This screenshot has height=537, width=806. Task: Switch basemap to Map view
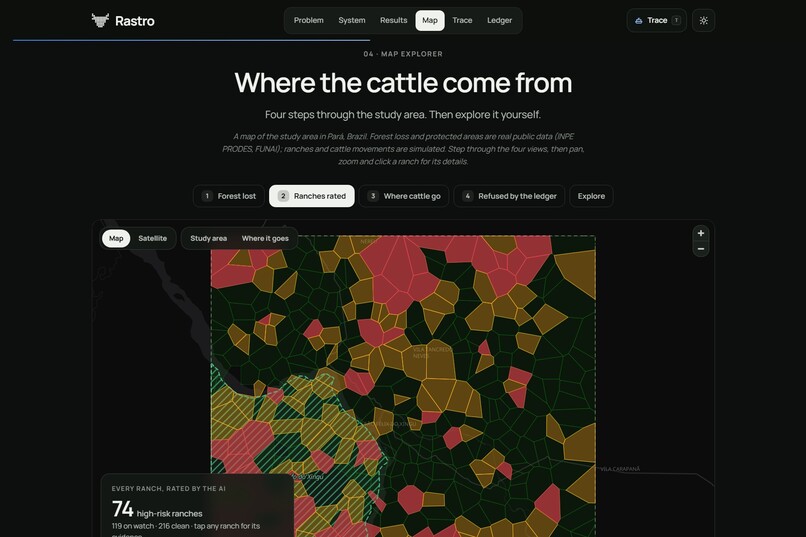[116, 238]
